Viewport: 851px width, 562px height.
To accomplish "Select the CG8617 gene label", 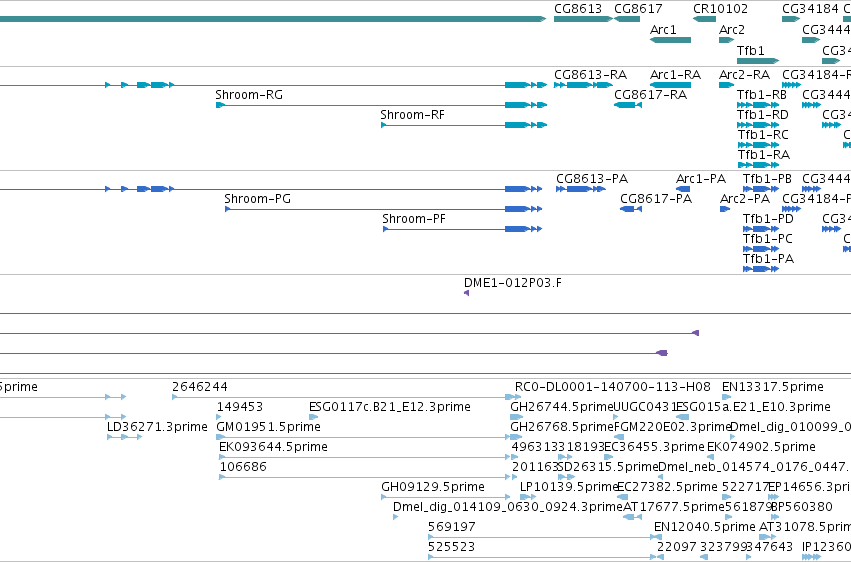I will [x=638, y=9].
